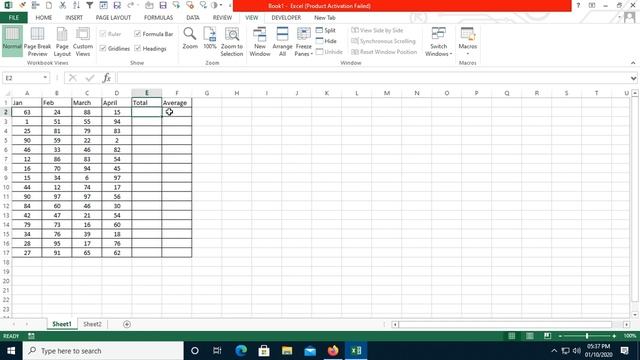Set zoom to 100%
The image size is (640, 360).
pos(210,38)
